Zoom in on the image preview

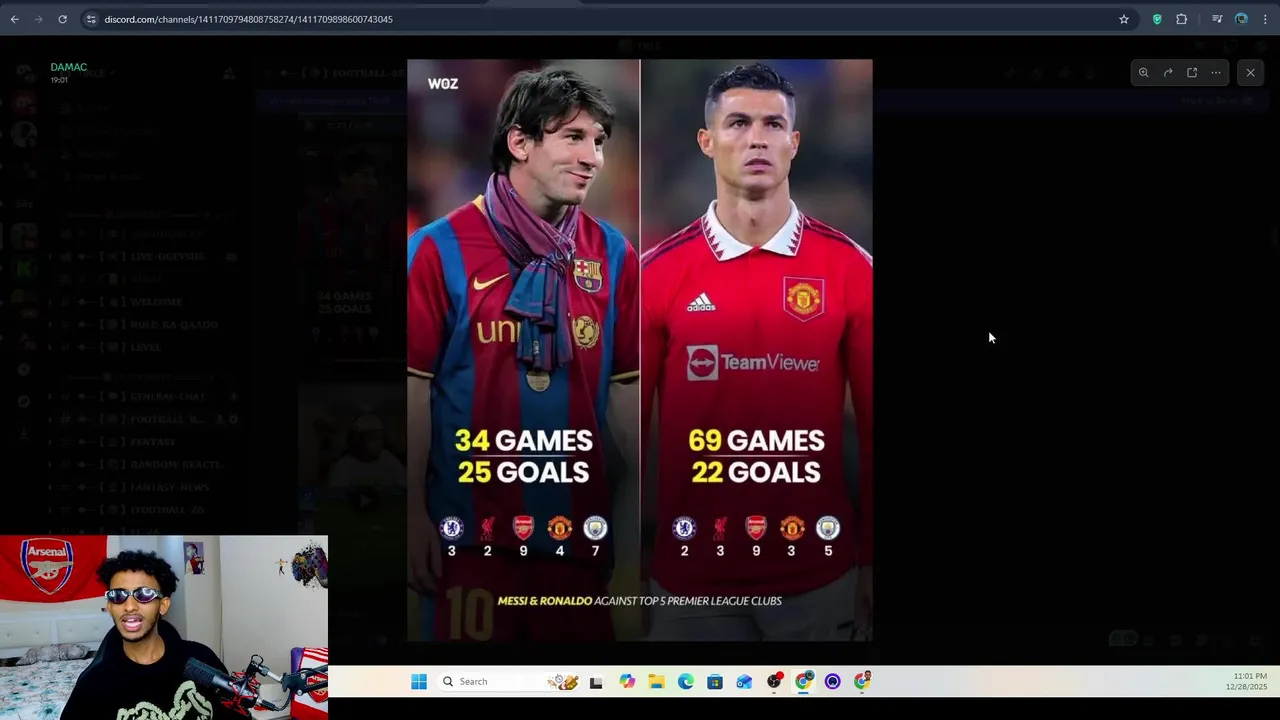click(x=1143, y=73)
